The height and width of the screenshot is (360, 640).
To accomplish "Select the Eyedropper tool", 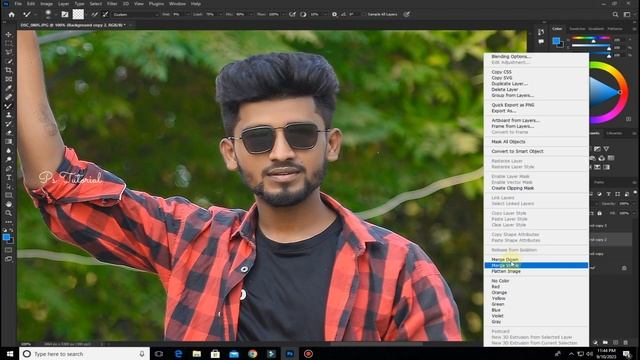I will pos(9,88).
